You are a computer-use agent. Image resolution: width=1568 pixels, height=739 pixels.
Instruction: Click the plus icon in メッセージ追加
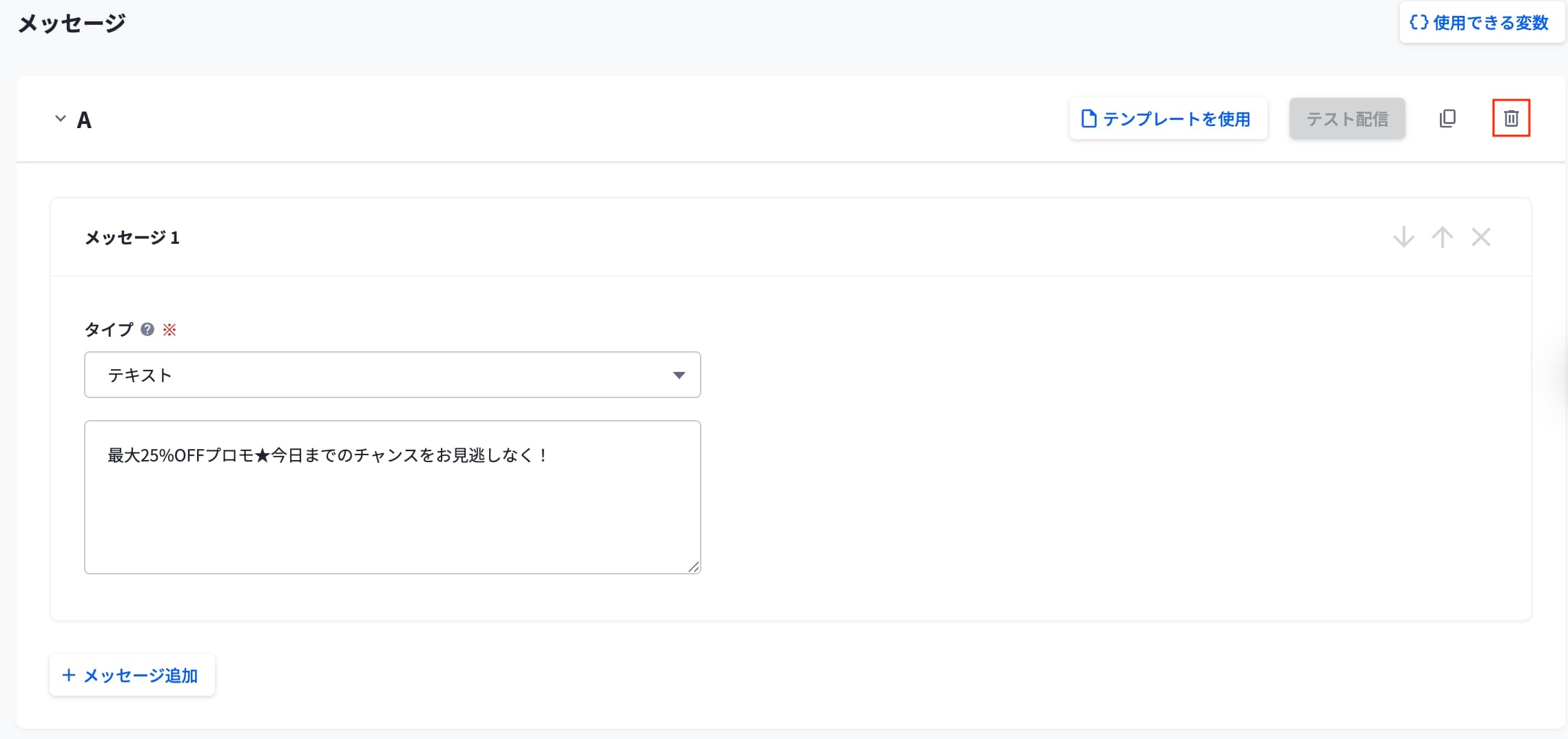68,675
